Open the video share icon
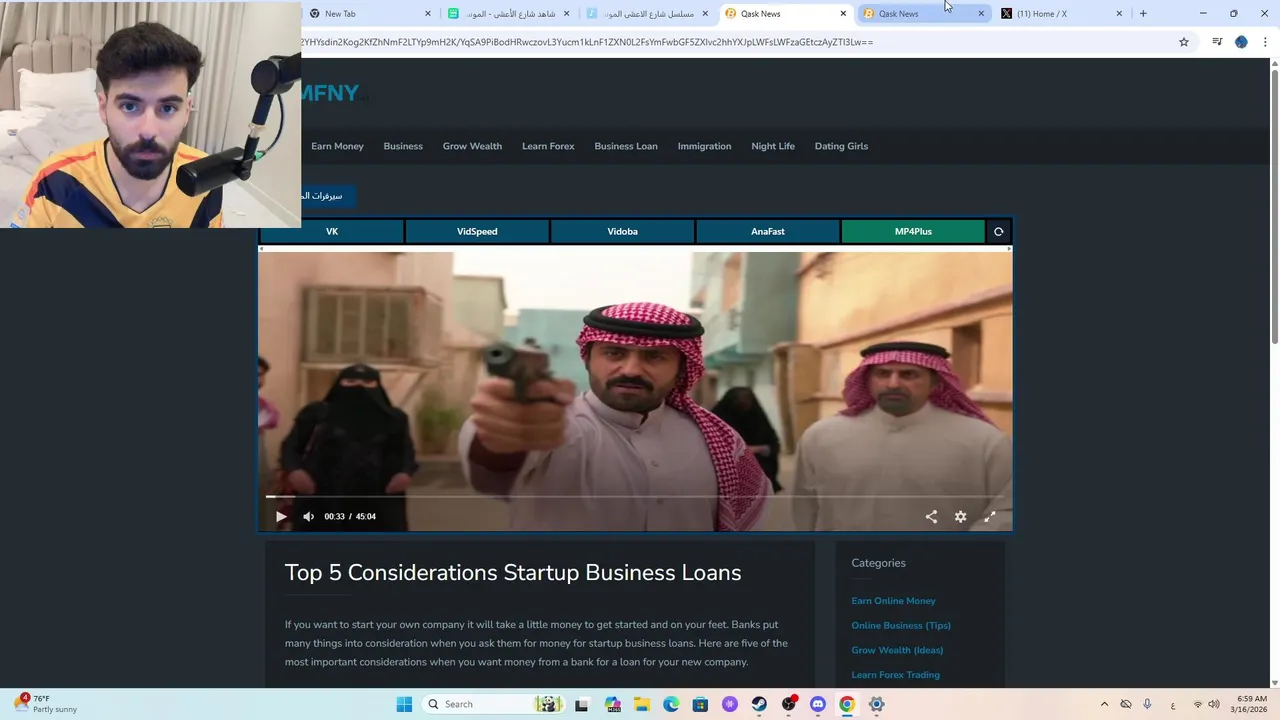Viewport: 1280px width, 720px height. point(931,517)
